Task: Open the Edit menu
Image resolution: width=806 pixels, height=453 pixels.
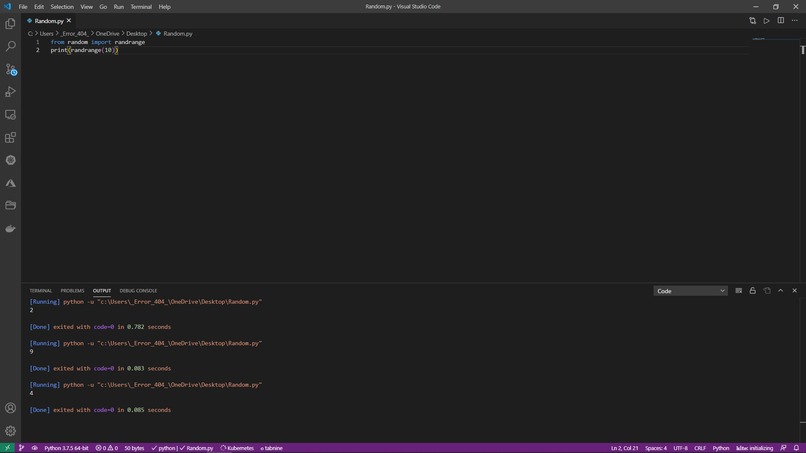Action: pyautogui.click(x=39, y=7)
